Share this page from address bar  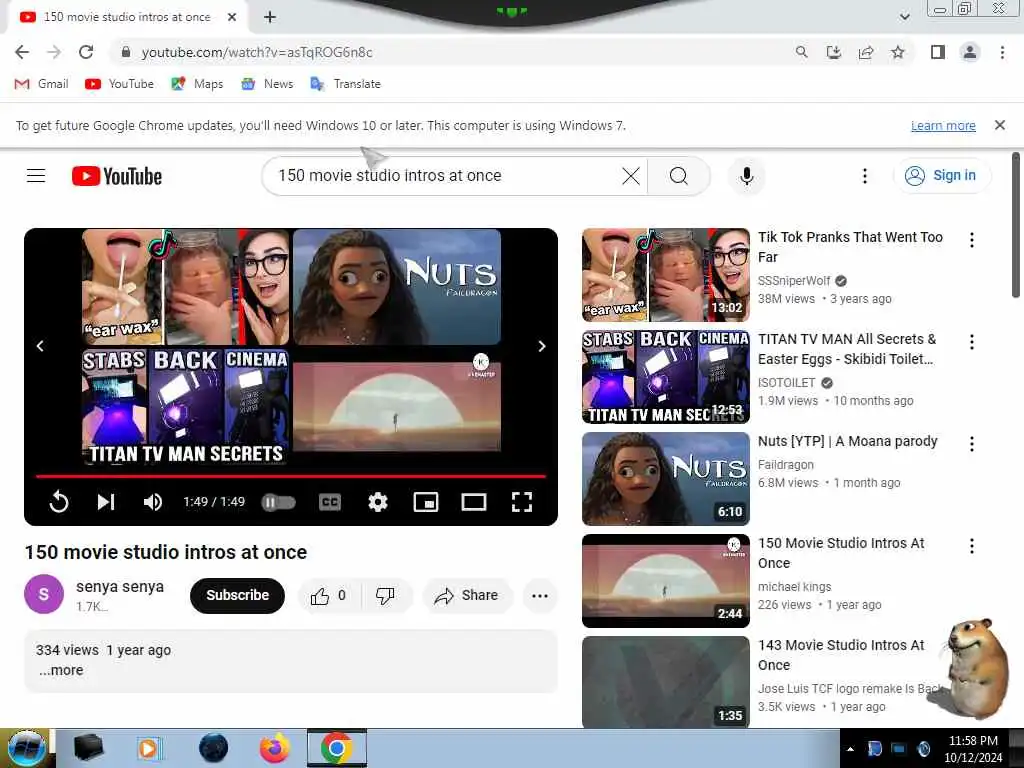click(x=866, y=52)
